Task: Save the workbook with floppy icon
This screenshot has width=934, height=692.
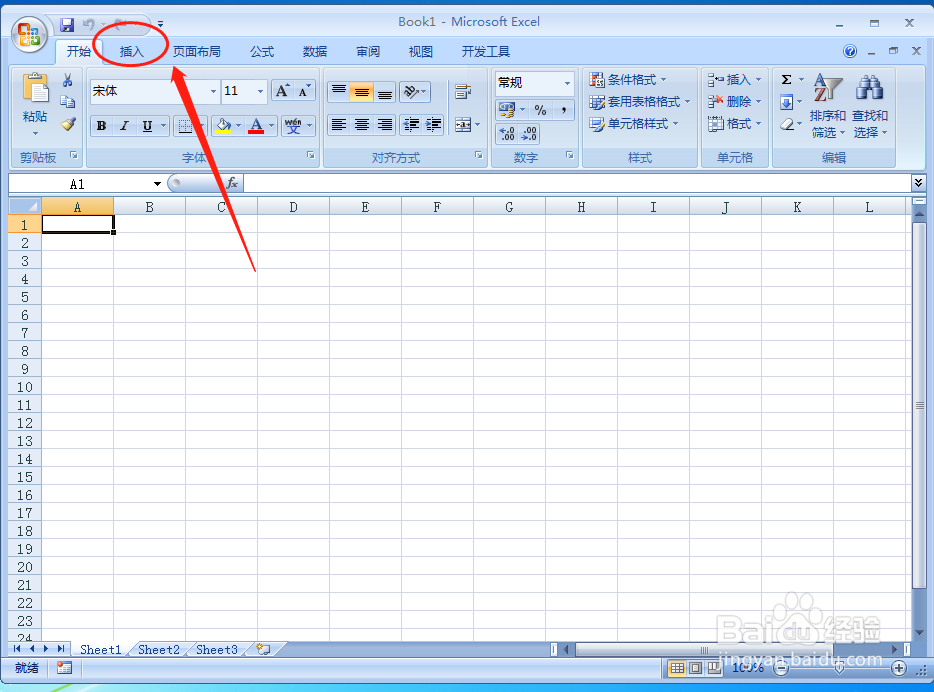Action: [x=67, y=24]
